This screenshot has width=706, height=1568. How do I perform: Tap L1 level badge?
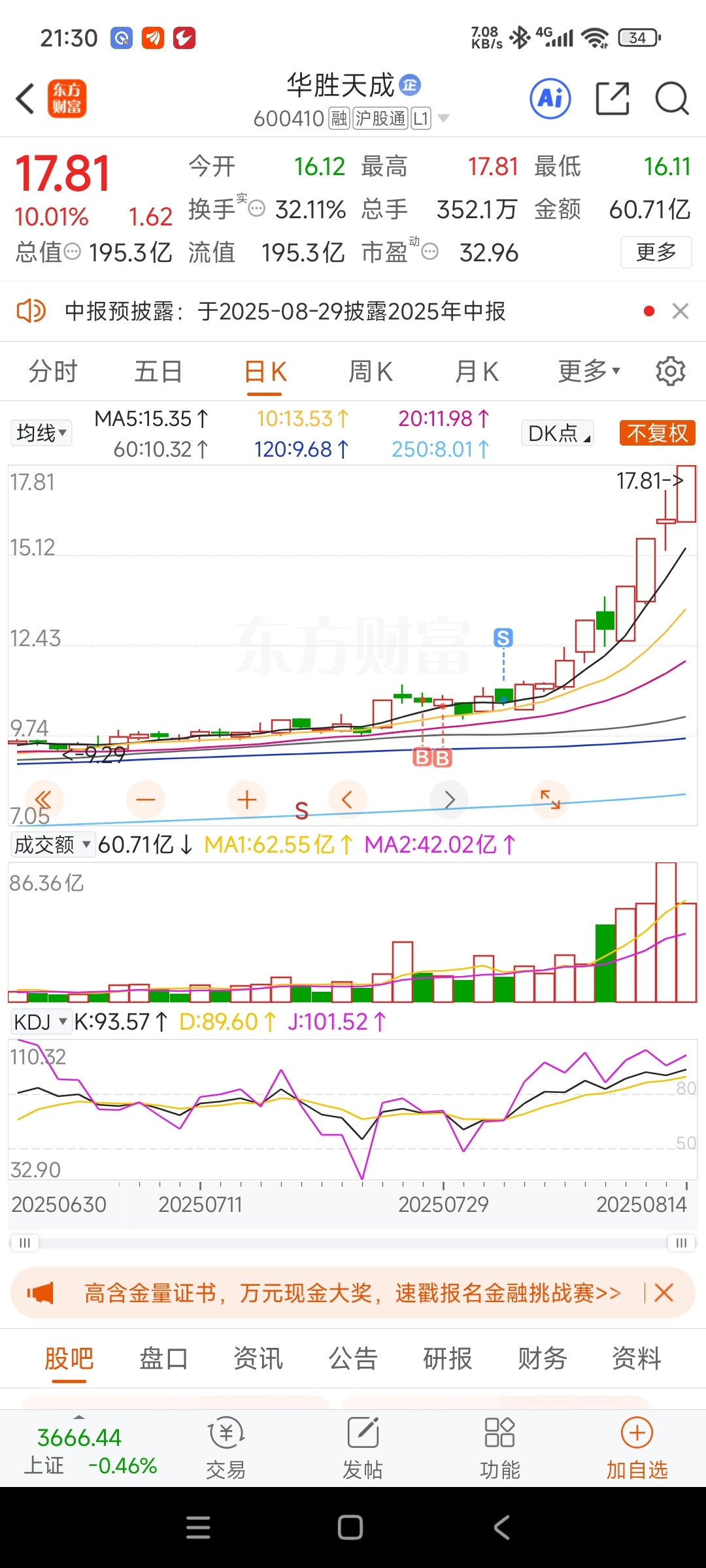click(x=421, y=118)
